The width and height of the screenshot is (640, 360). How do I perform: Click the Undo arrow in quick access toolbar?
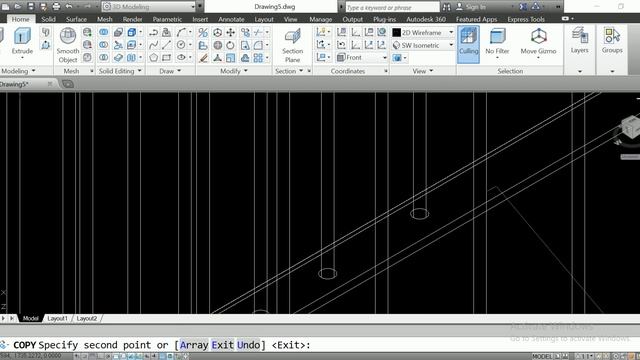[69, 7]
